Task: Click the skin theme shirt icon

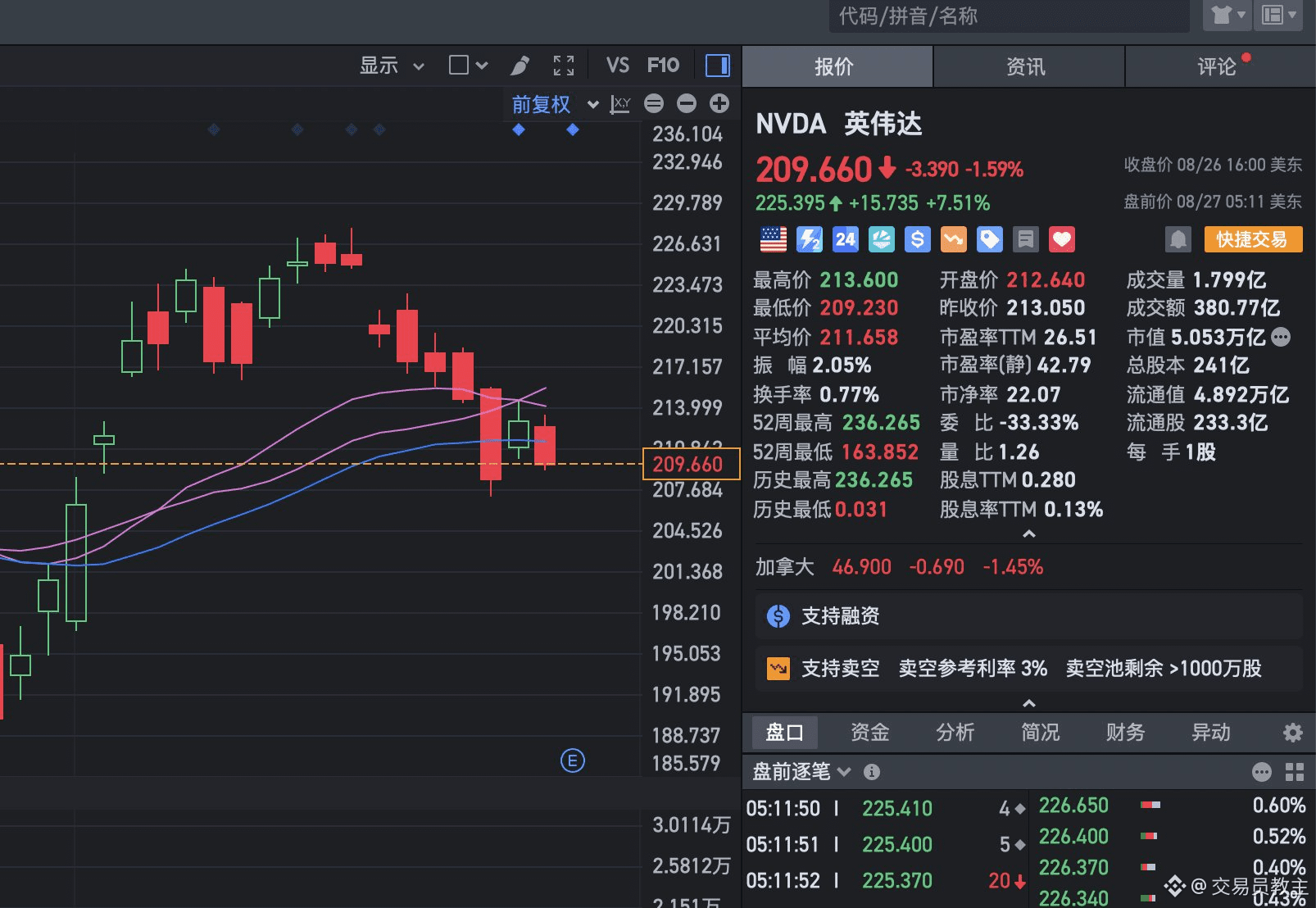Action: point(1228,16)
